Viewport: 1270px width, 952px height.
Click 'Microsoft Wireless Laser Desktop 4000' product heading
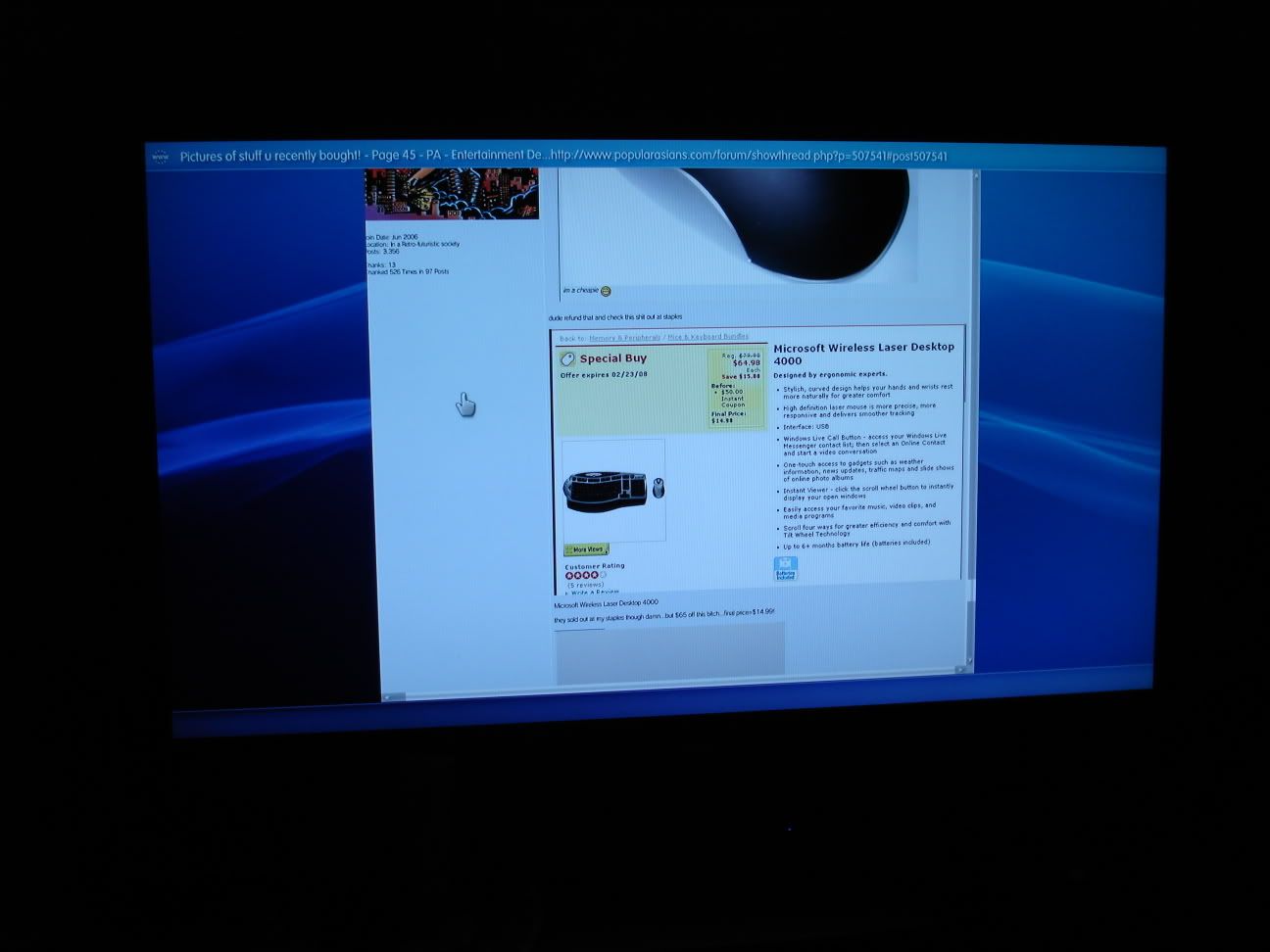pos(863,354)
